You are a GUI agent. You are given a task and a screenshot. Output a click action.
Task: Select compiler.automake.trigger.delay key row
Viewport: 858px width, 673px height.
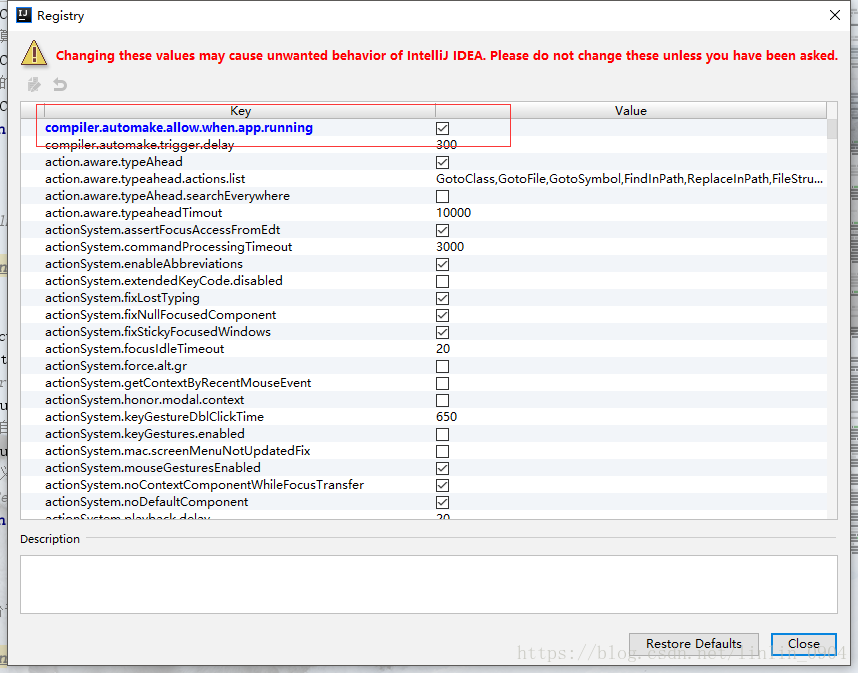[x=140, y=144]
